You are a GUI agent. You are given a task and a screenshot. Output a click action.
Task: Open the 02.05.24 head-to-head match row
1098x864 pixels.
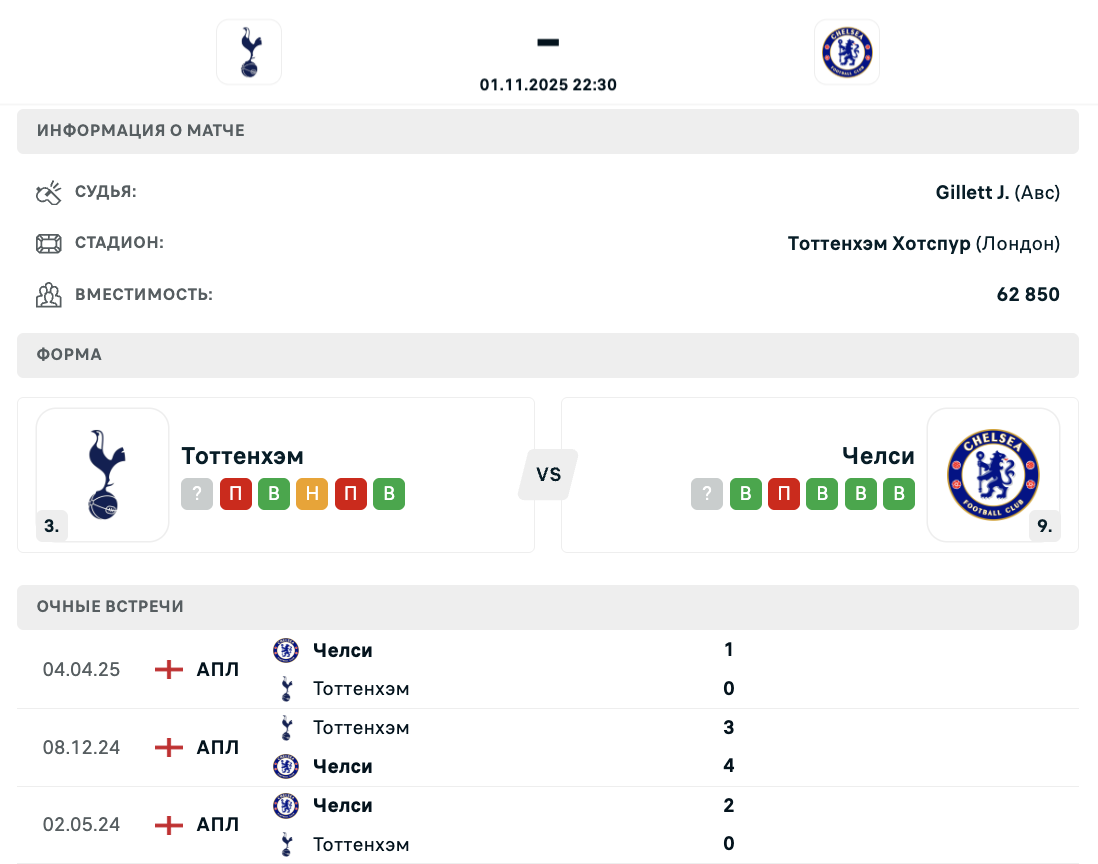[x=548, y=825]
